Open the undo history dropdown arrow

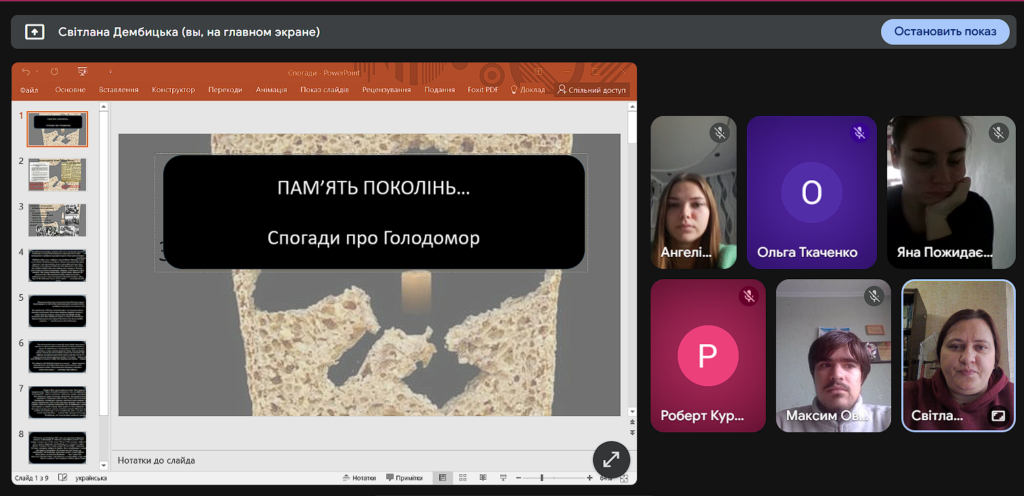[36, 72]
